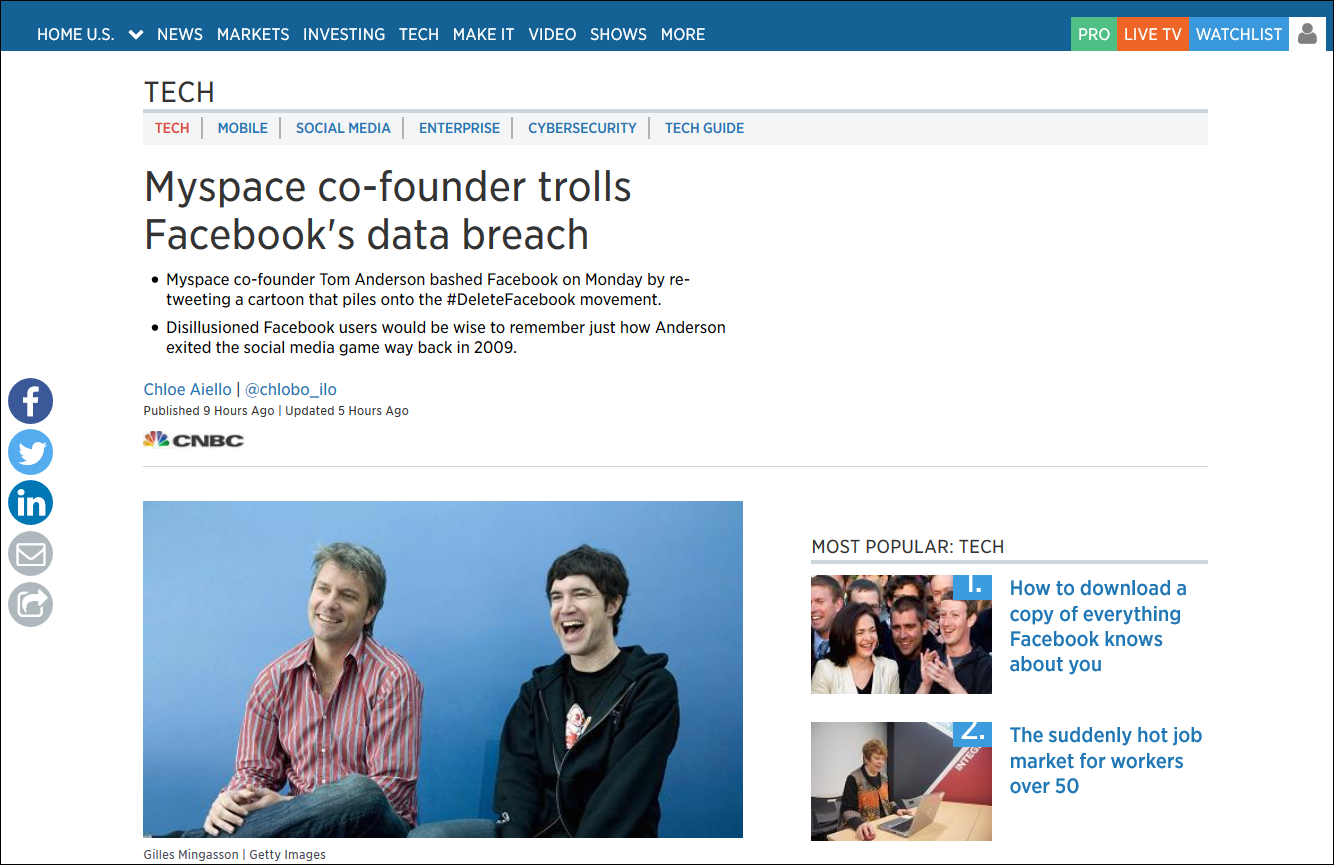Screen dimensions: 1334x865
Task: Open the generic share arrow icon
Action: (x=31, y=605)
